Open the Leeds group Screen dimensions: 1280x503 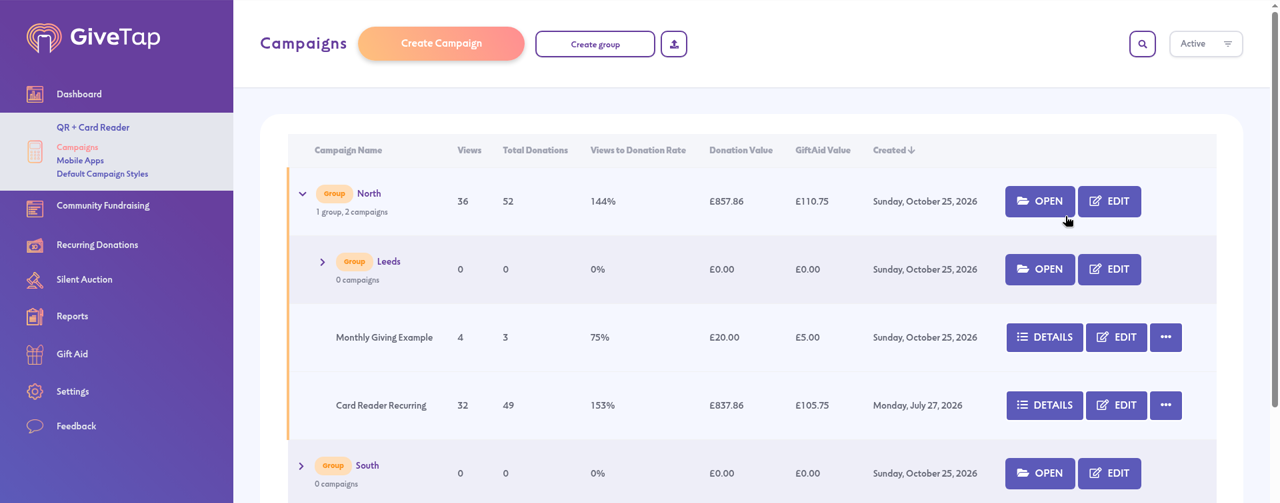(x=1040, y=270)
